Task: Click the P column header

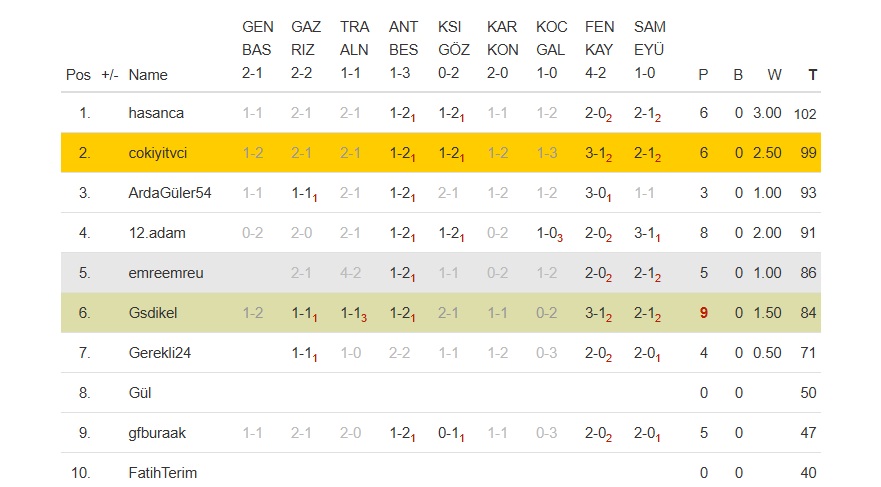Action: tap(703, 75)
